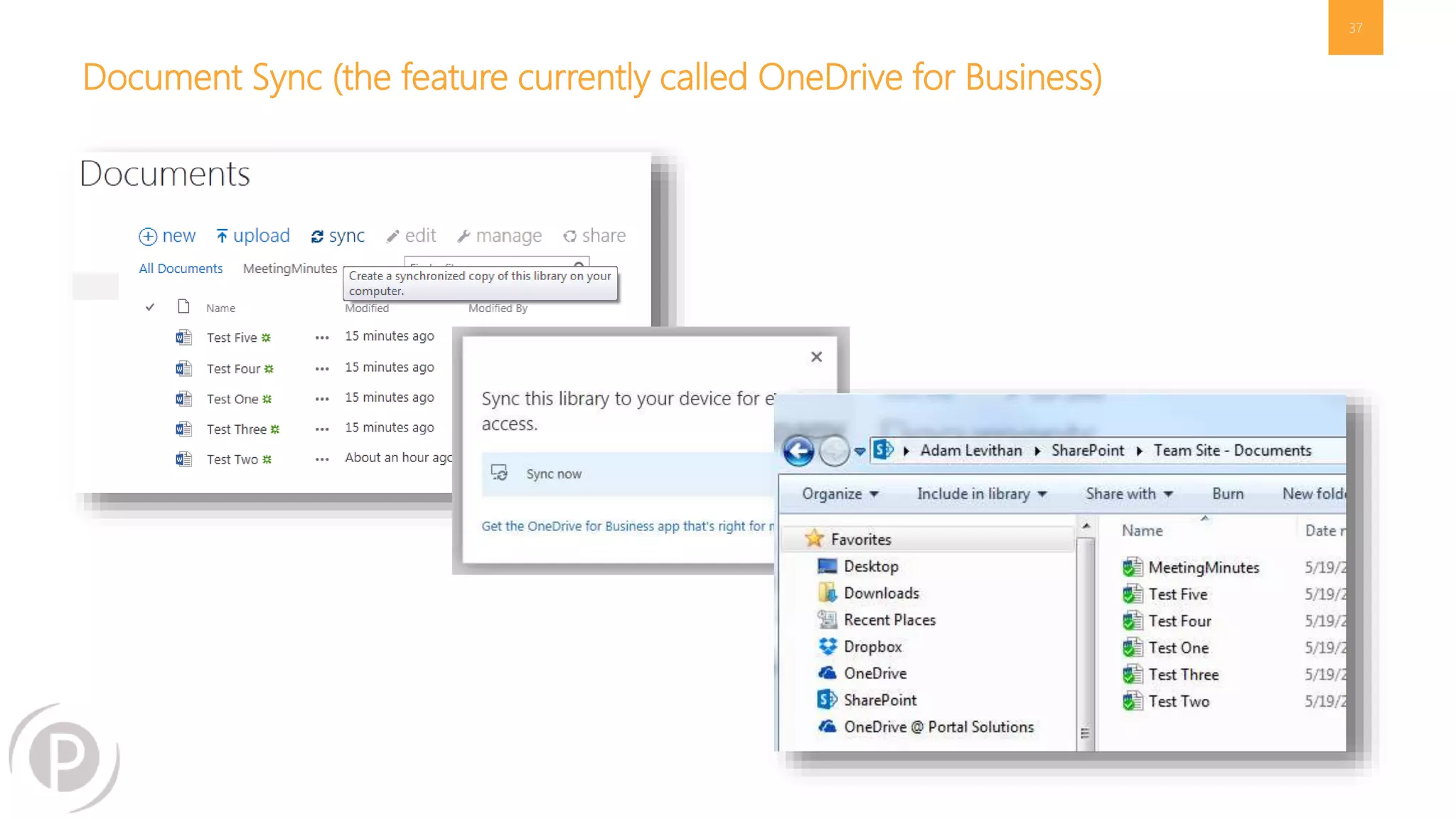Click Adam Levithan breadcrumb segment
Viewport: 1456px width, 819px height.
(971, 450)
